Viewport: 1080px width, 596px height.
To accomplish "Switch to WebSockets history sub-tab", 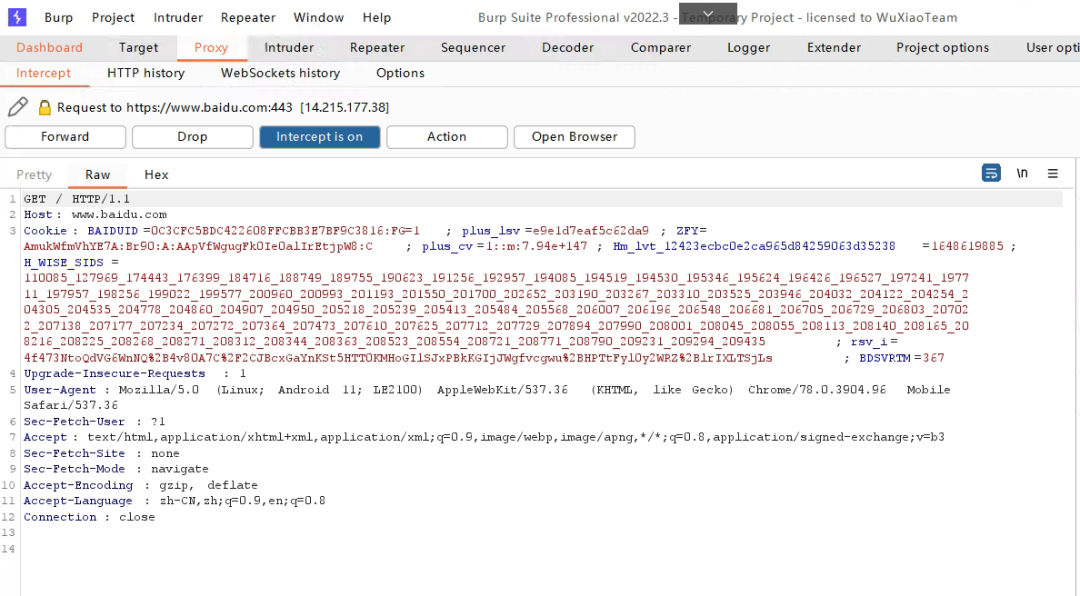I will (280, 73).
